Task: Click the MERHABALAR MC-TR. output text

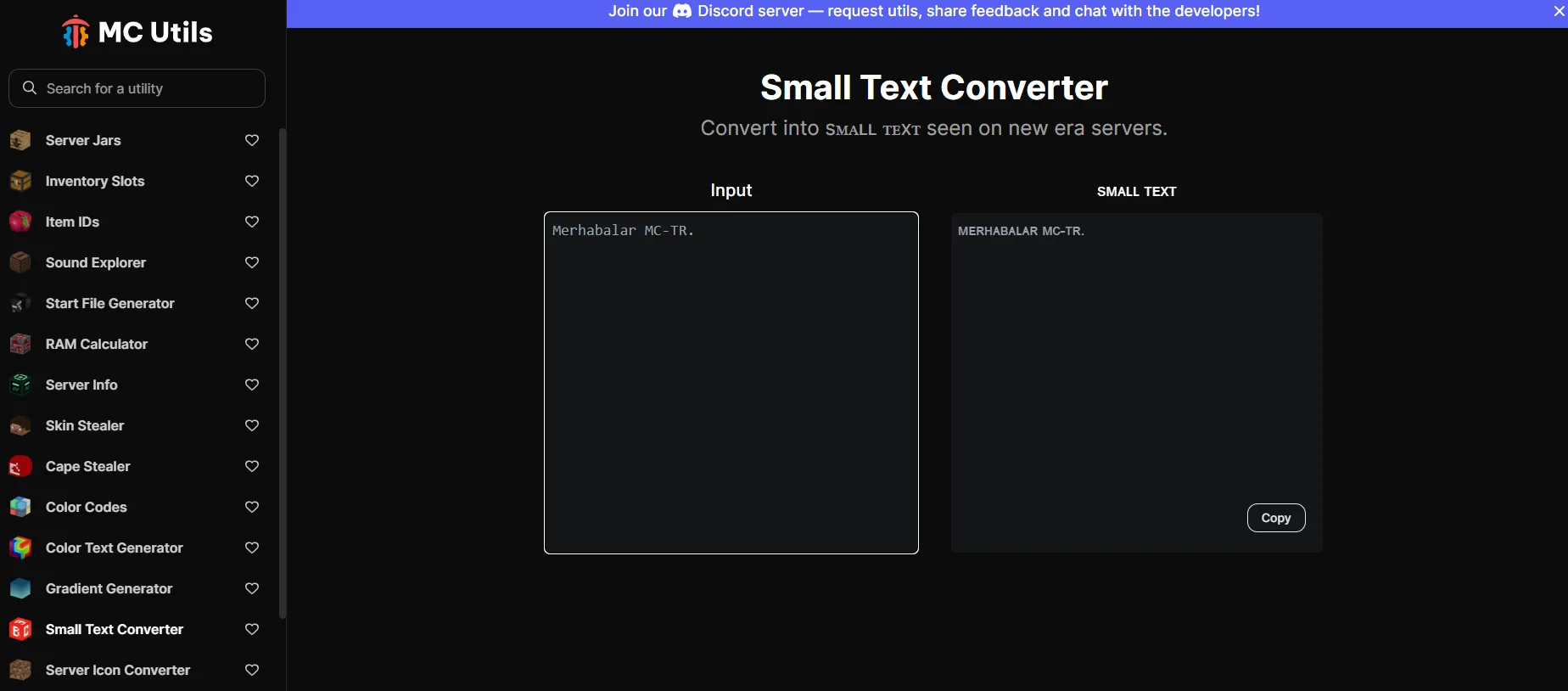Action: [x=1021, y=231]
